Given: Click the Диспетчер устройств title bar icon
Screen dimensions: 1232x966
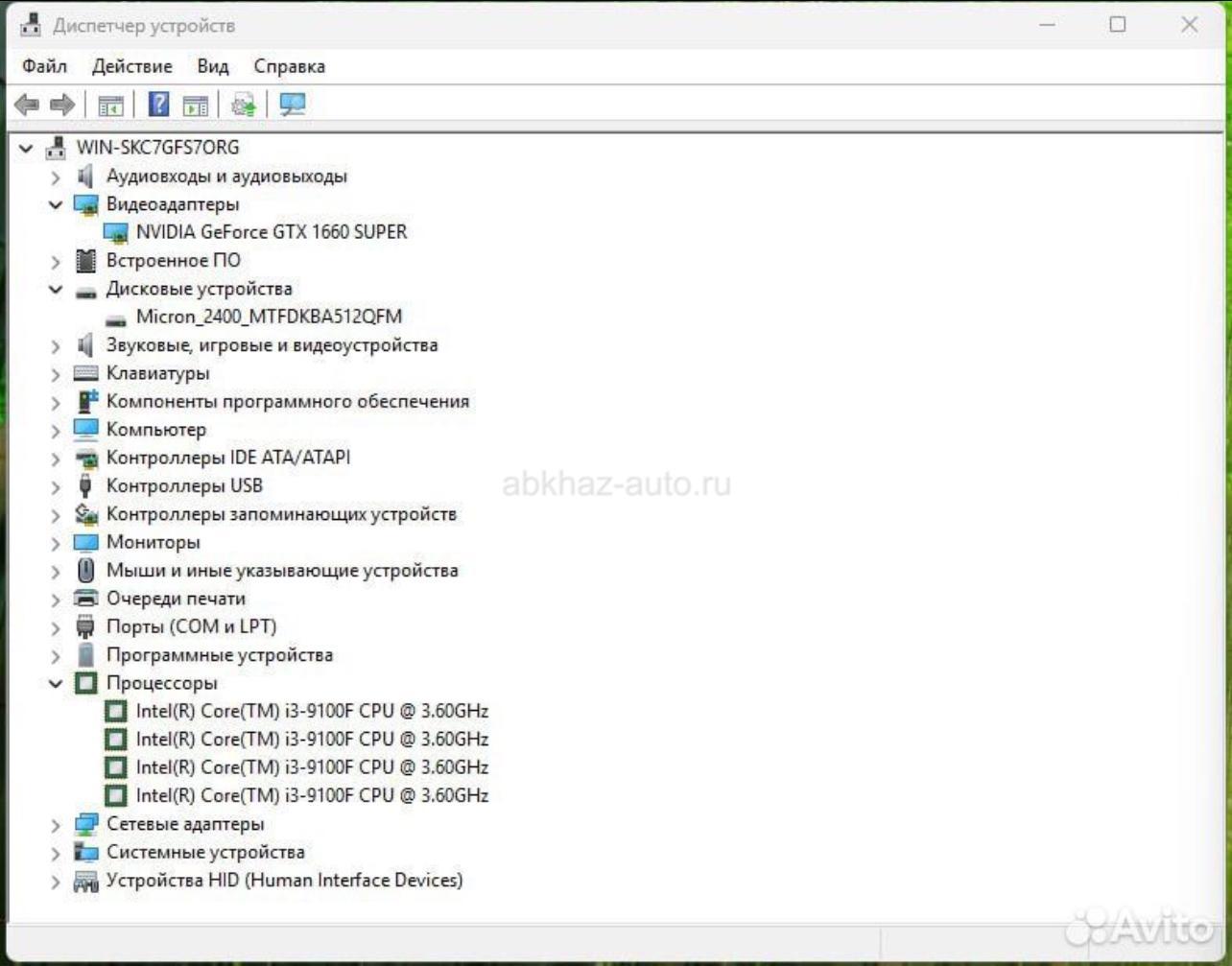Looking at the screenshot, I should click(32, 25).
